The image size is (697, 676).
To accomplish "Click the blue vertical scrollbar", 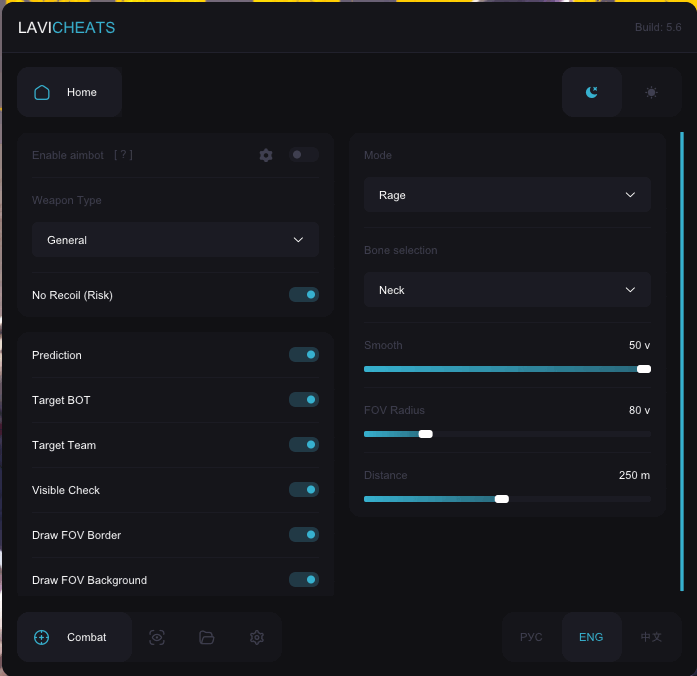I will tap(682, 361).
